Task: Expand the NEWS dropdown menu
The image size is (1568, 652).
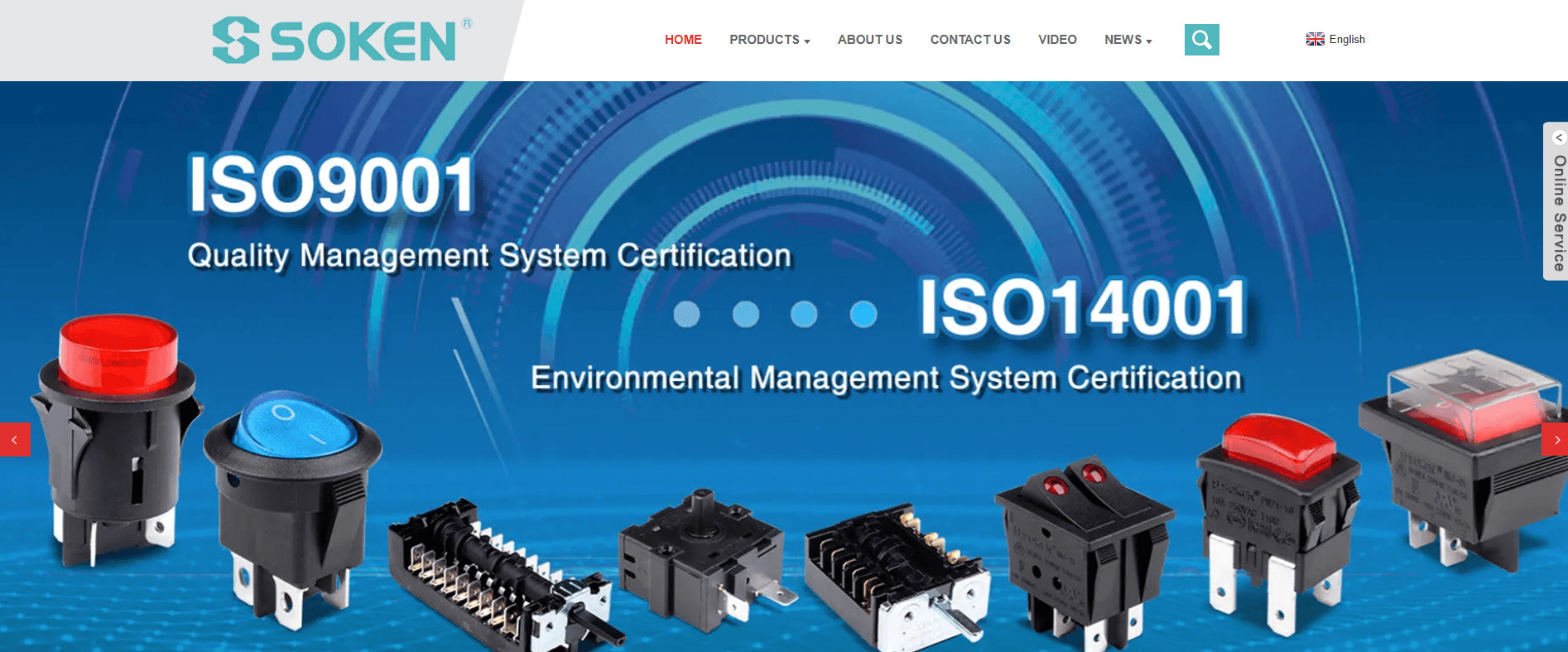Action: click(1128, 40)
